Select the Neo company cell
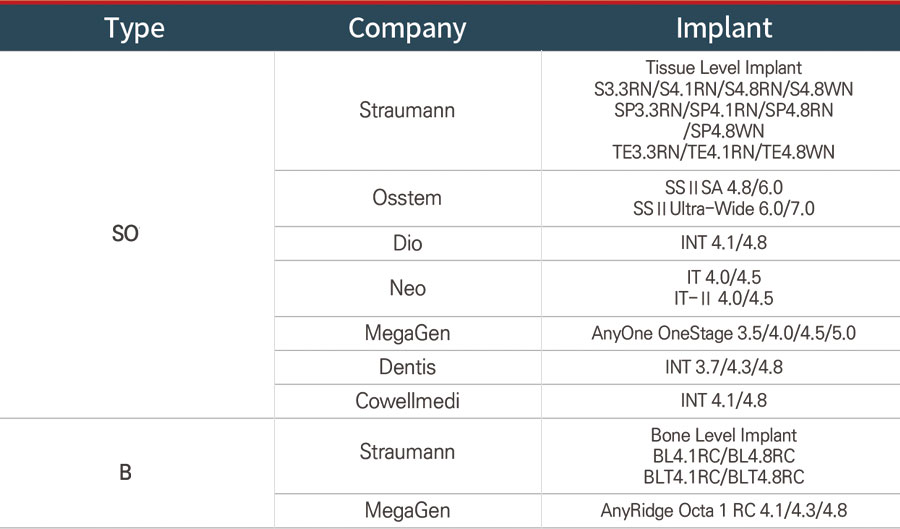This screenshot has height=529, width=900. (407, 288)
